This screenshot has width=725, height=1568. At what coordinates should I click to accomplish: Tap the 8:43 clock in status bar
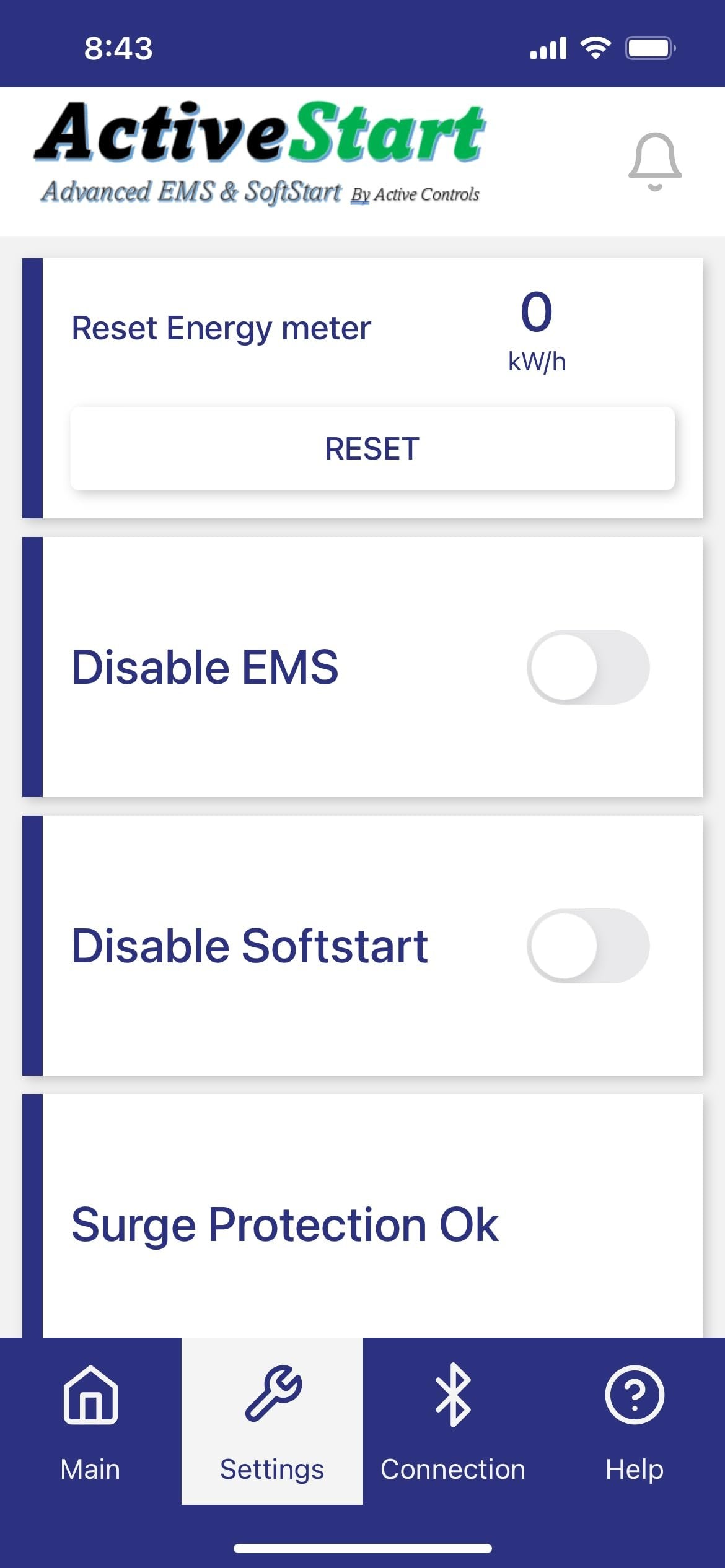pyautogui.click(x=118, y=48)
